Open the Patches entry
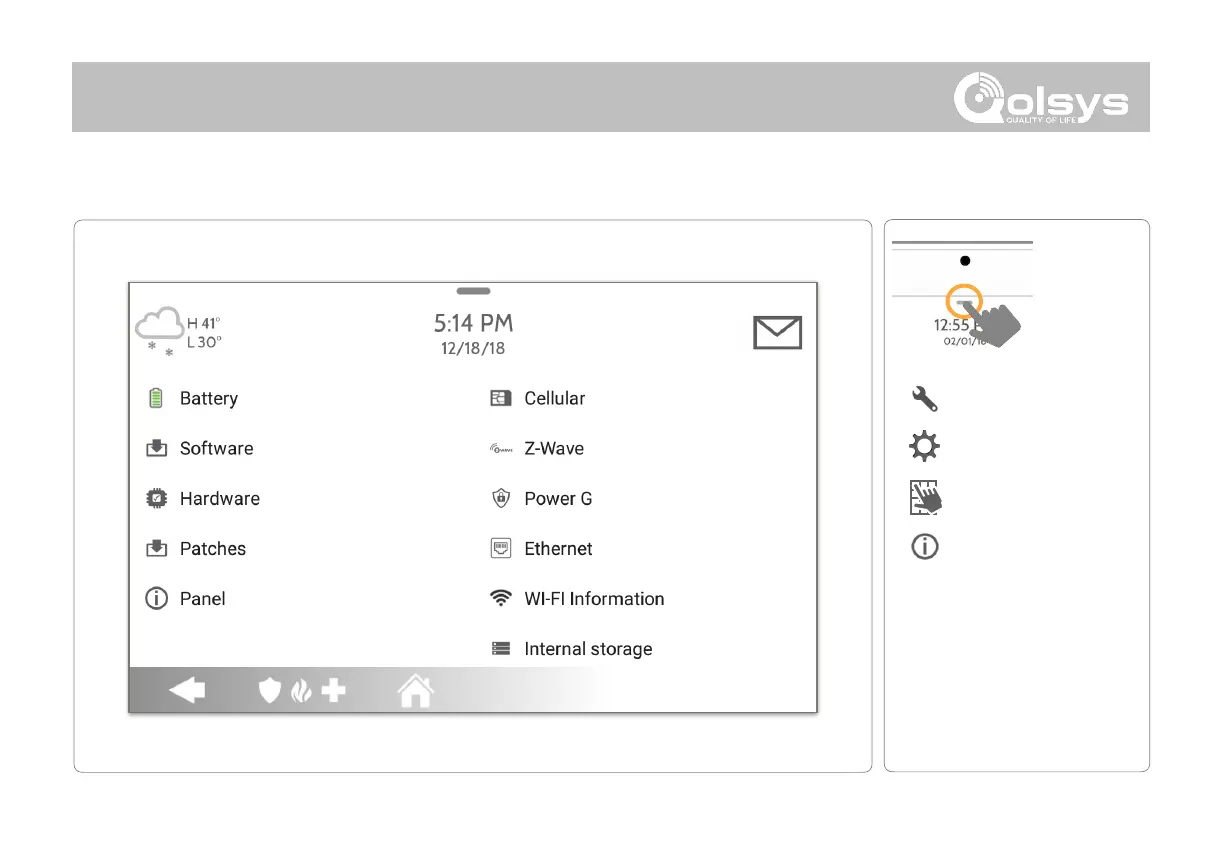 click(x=196, y=548)
